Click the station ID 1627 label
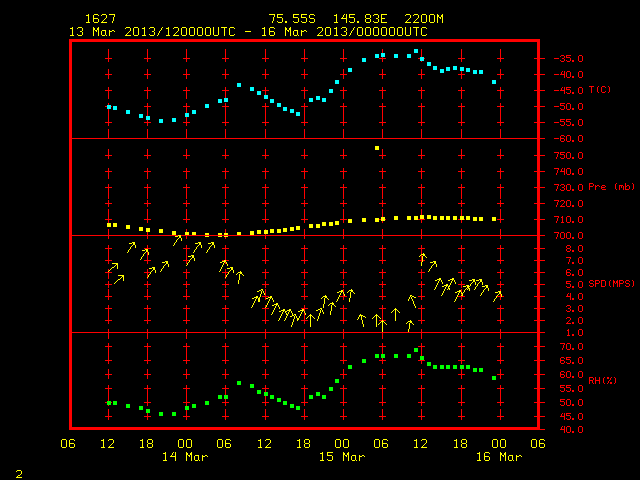The width and height of the screenshot is (640, 480). pyautogui.click(x=100, y=19)
